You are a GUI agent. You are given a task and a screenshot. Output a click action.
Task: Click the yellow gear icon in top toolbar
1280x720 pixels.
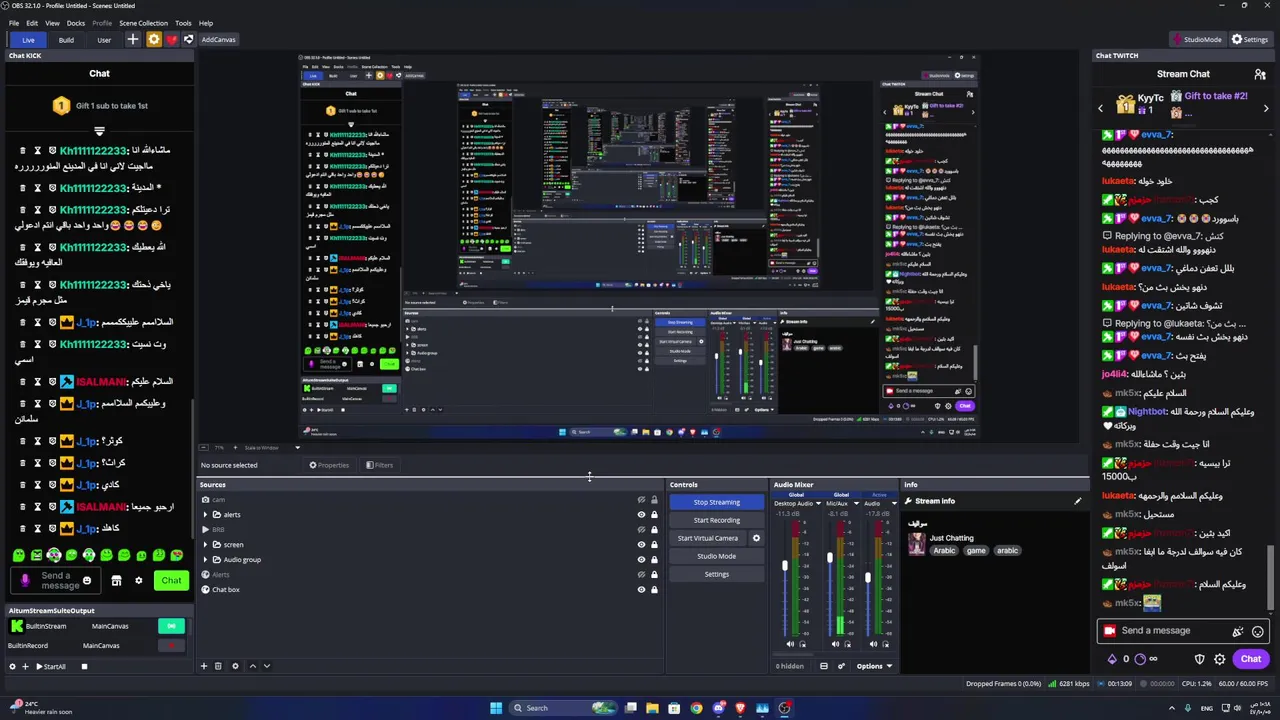click(x=153, y=40)
